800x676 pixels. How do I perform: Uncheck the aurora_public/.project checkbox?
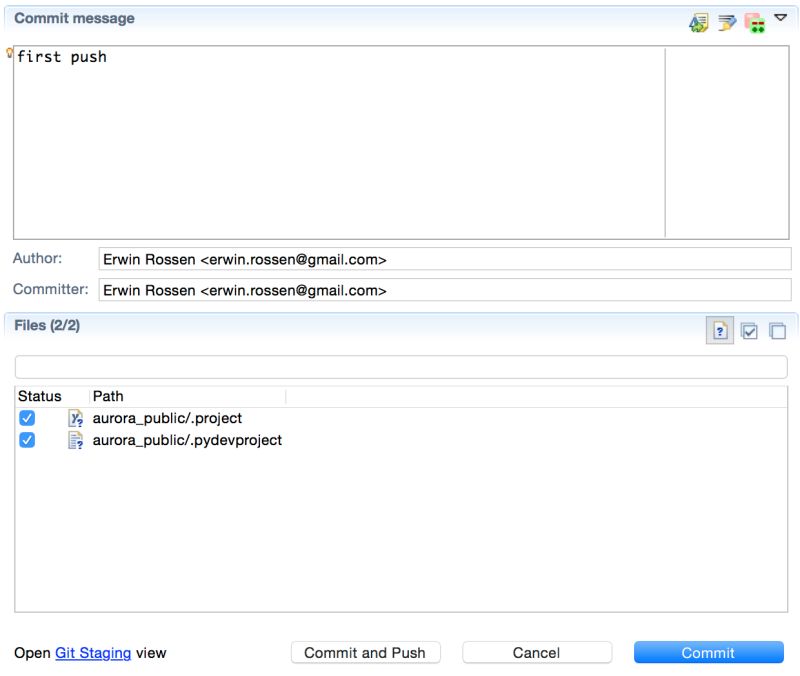click(x=26, y=417)
